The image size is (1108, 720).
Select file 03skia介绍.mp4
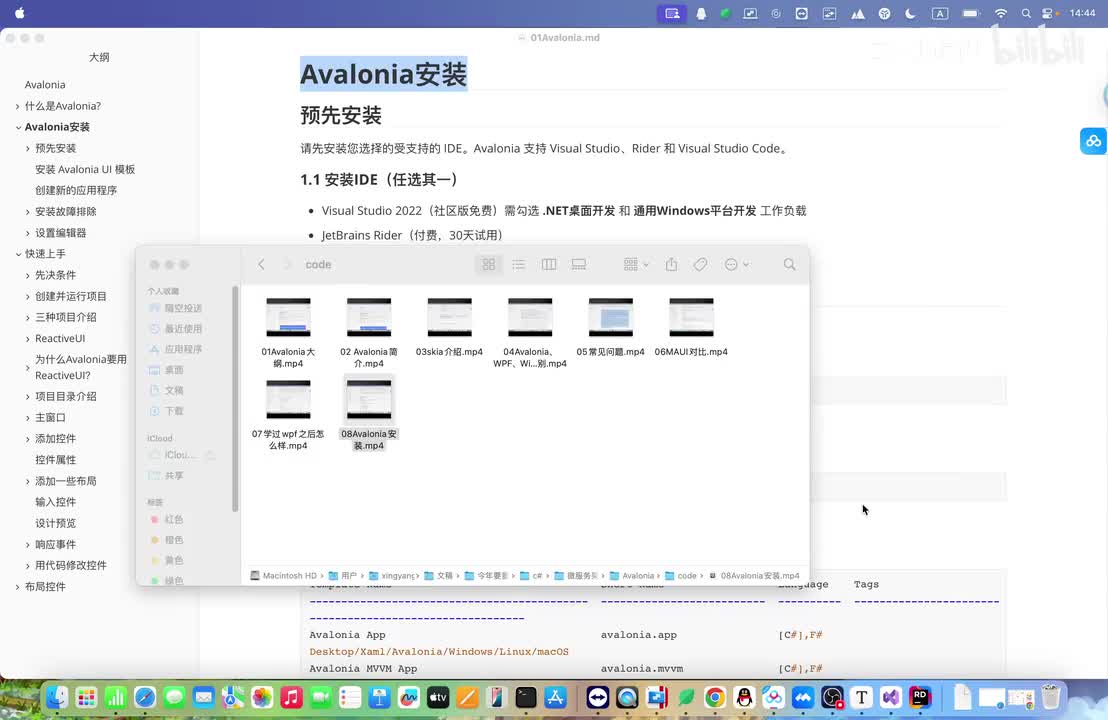[x=449, y=326]
